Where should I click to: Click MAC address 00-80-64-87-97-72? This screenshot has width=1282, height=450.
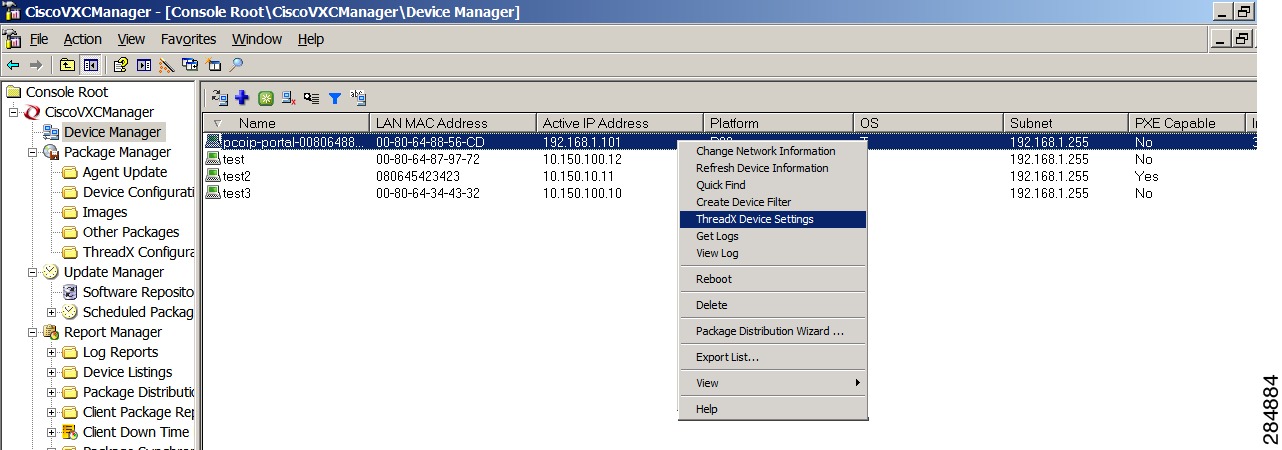428,159
